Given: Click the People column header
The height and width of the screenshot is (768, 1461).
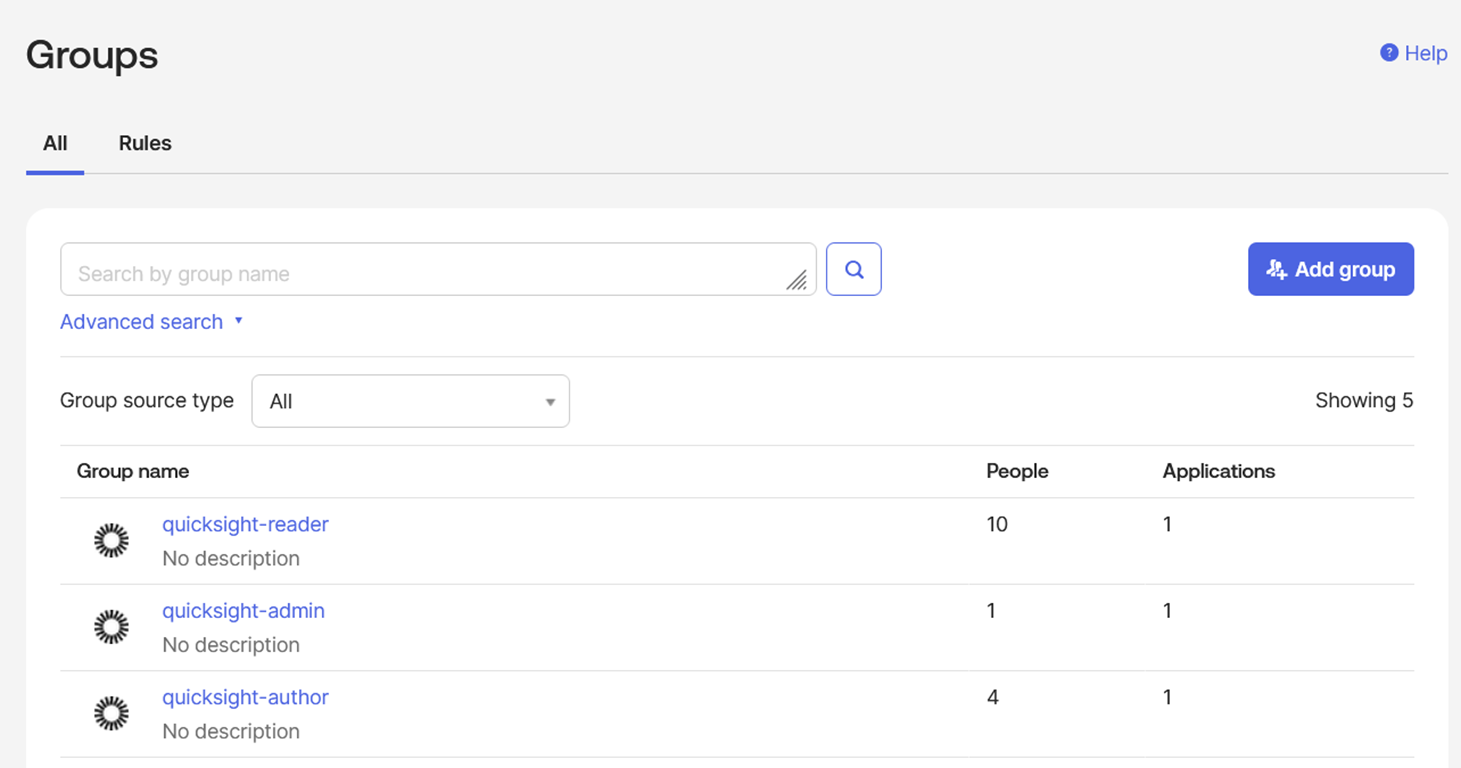Looking at the screenshot, I should [1017, 471].
